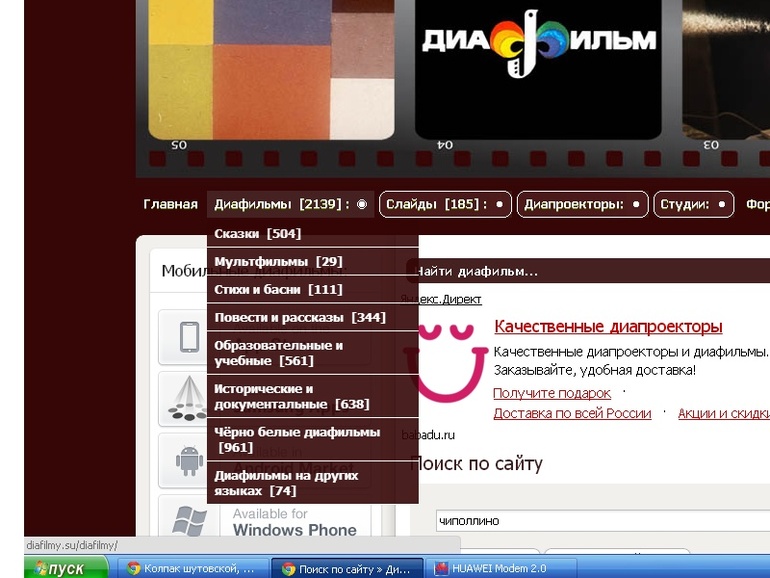Click the Windows Phone logo icon
770x578 pixels.
point(190,521)
